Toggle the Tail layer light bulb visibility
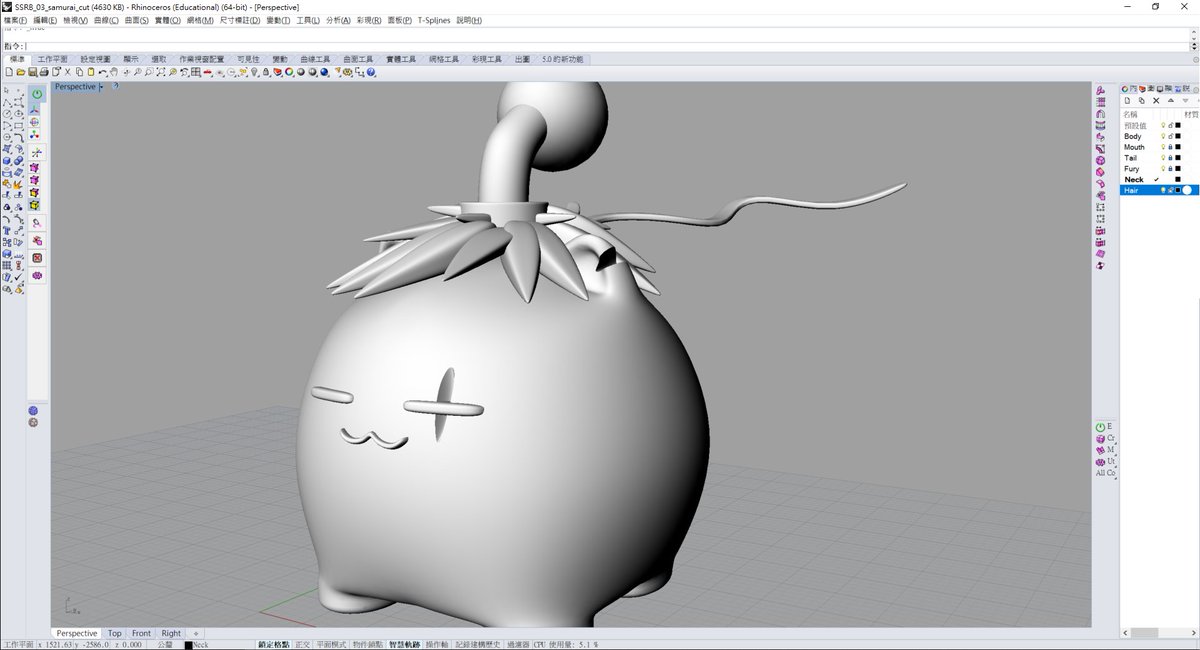Viewport: 1200px width, 650px height. pos(1163,158)
